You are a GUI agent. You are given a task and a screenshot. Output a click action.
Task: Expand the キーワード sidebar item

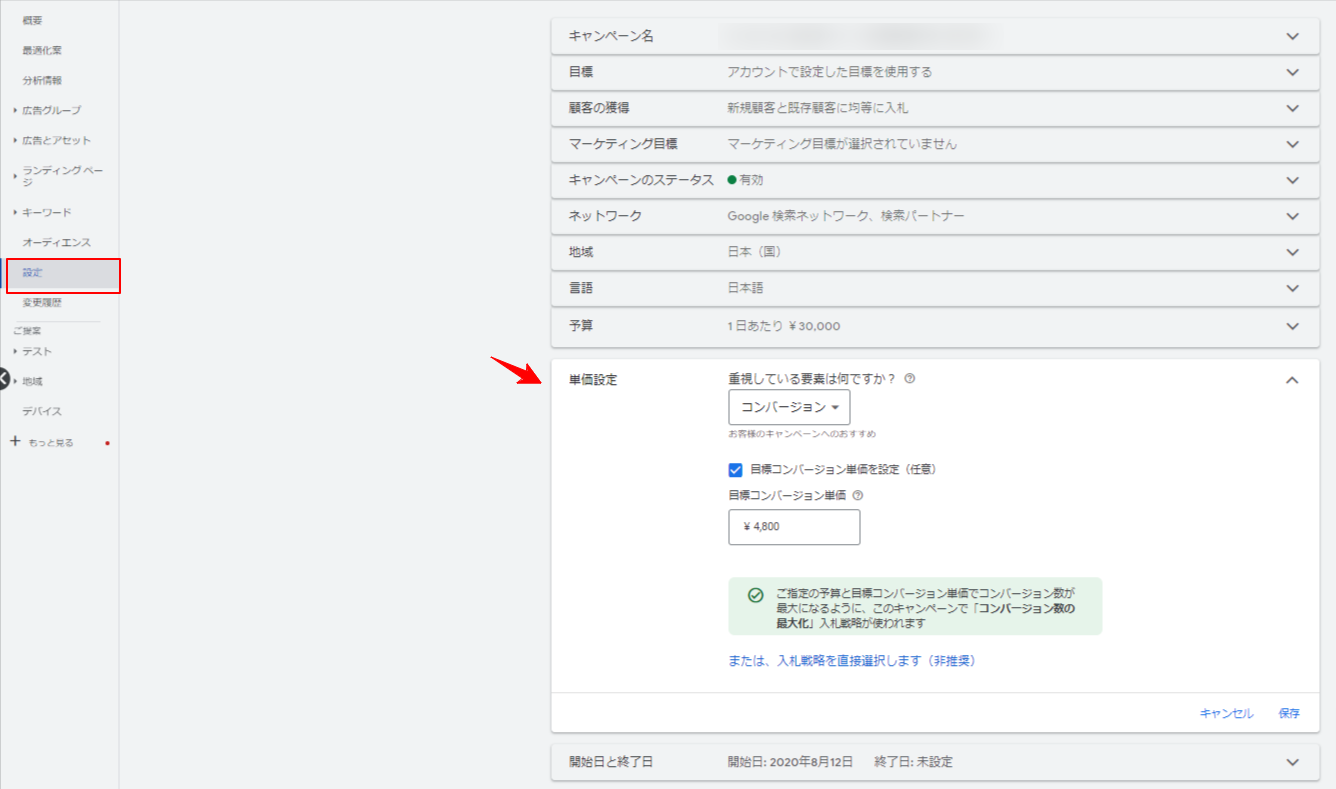point(15,212)
